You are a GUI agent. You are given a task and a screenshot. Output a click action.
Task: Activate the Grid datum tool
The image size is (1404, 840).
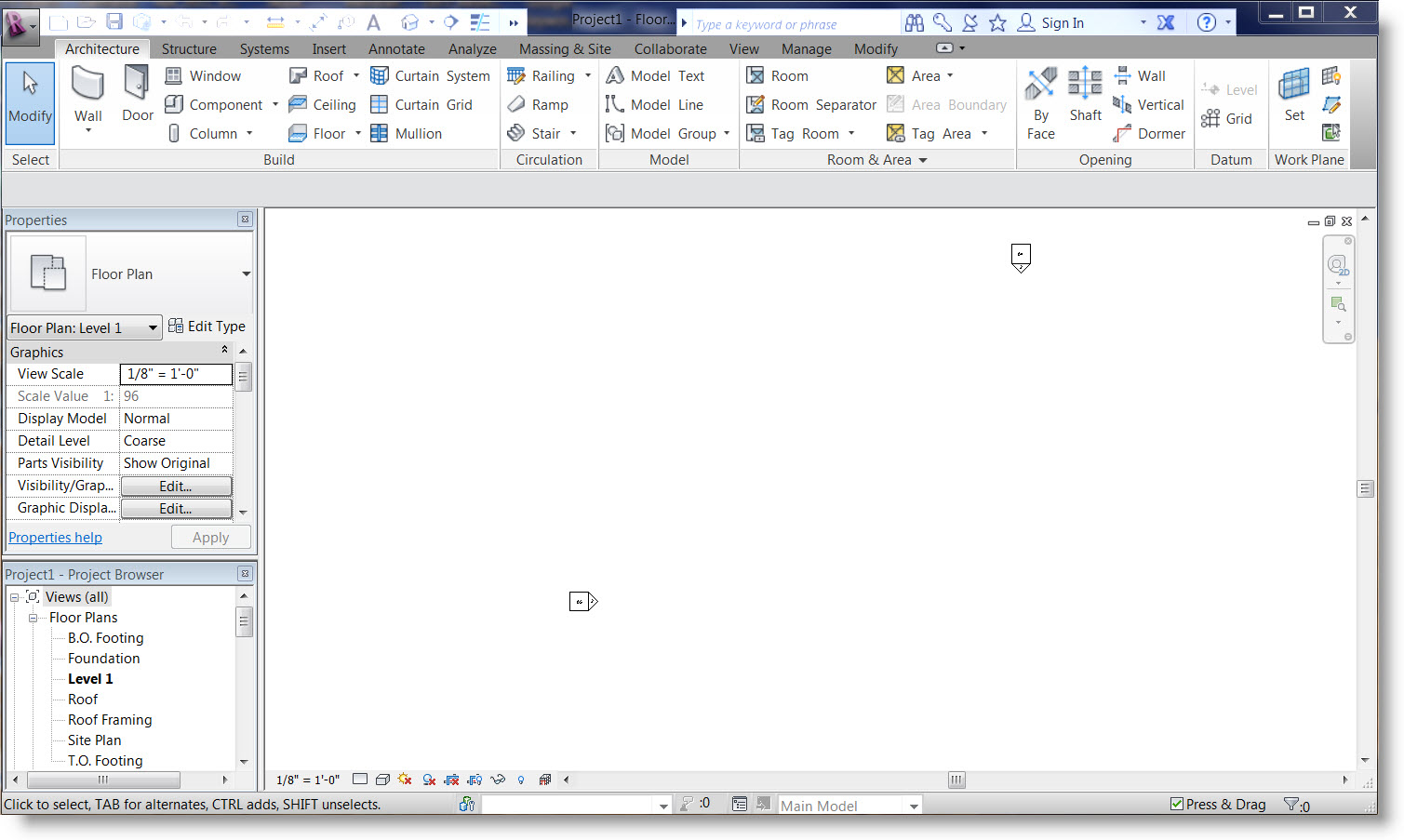point(1226,119)
